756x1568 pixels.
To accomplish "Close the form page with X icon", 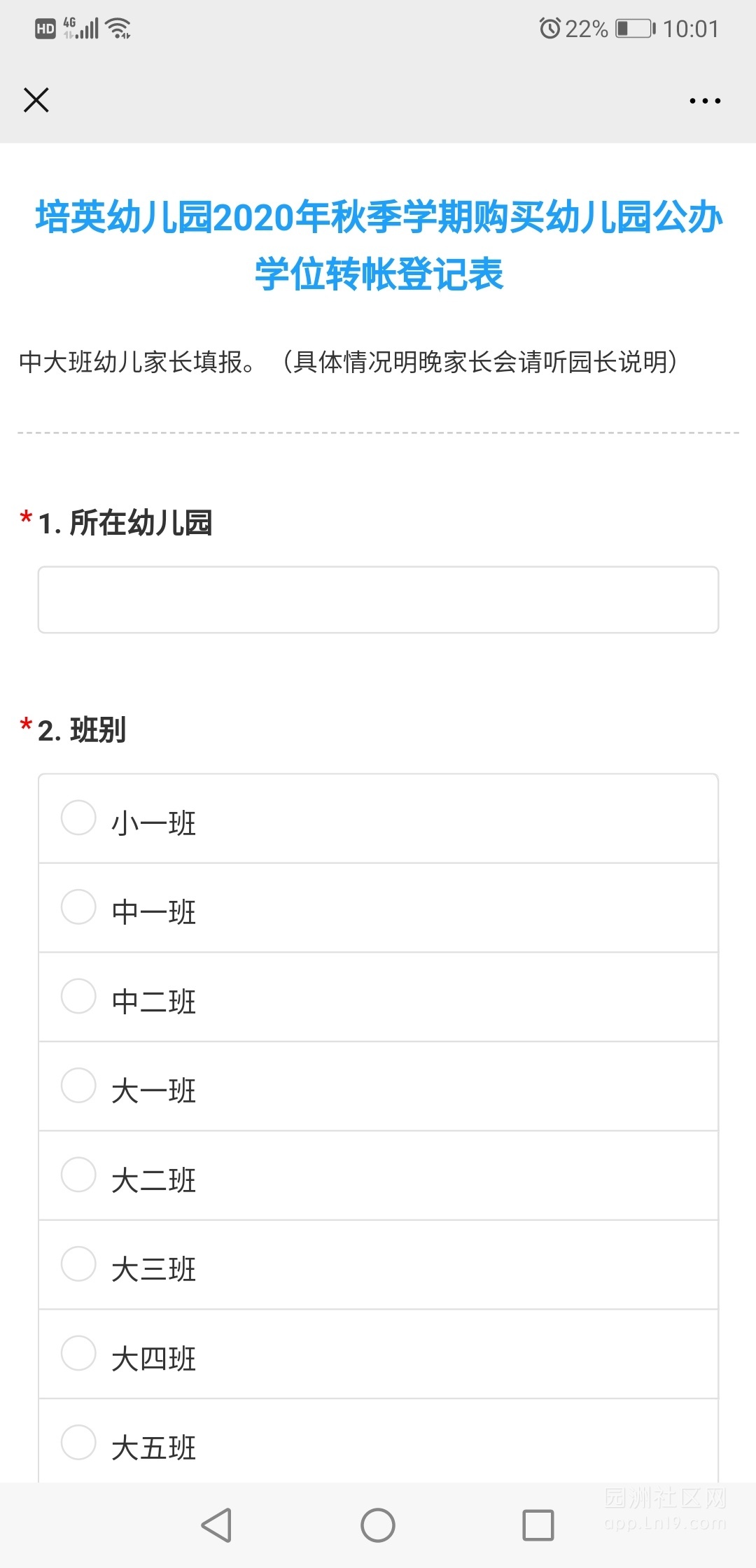I will [36, 100].
